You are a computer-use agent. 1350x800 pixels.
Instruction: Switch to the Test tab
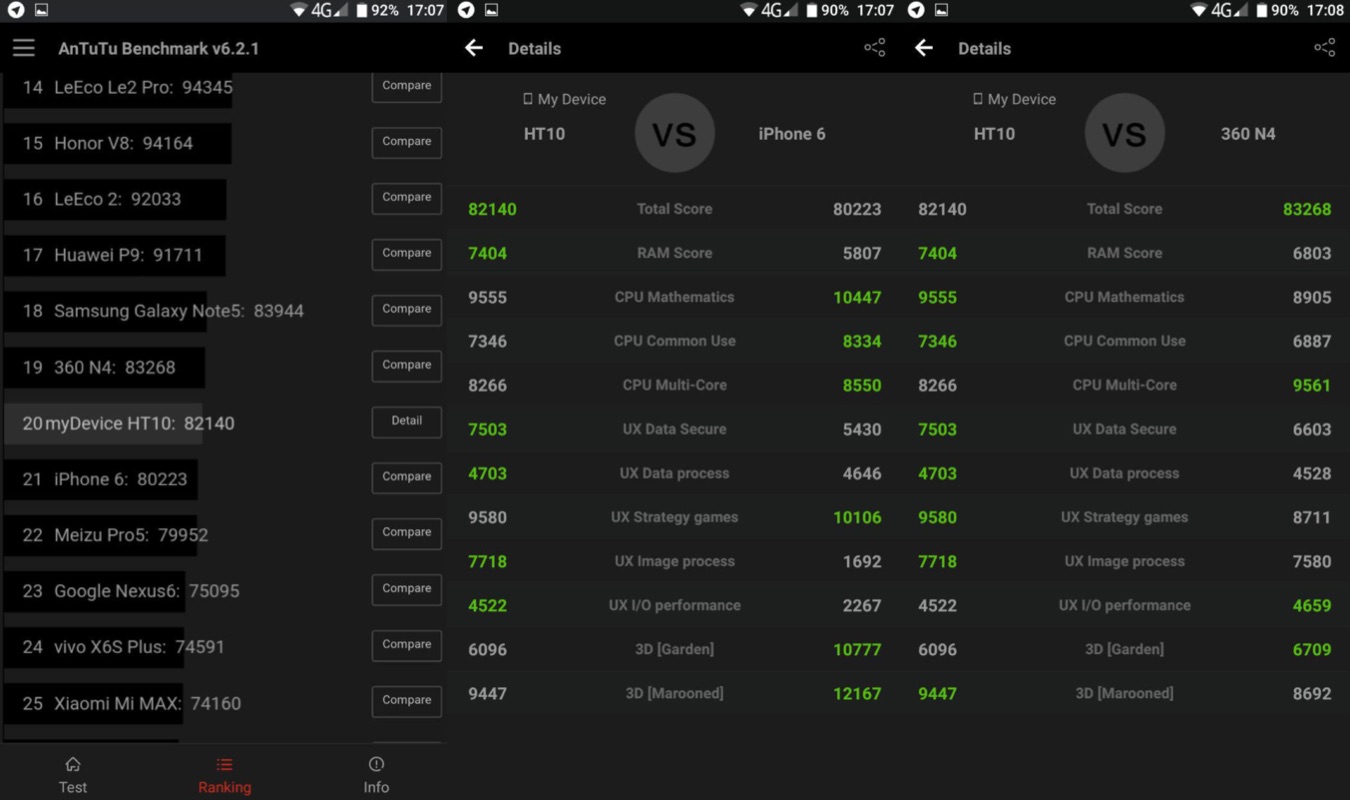[73, 775]
